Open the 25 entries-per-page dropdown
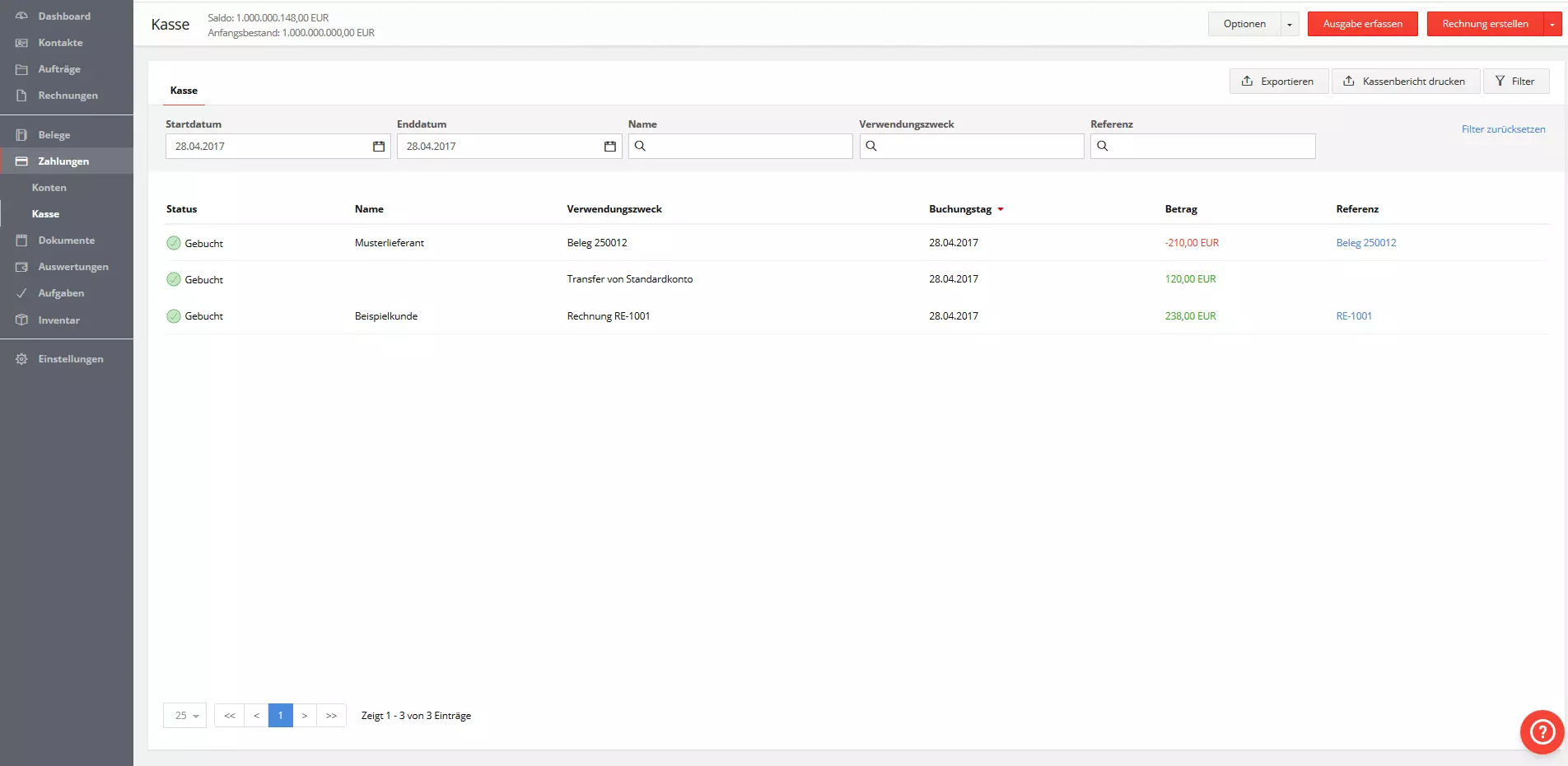Viewport: 1568px width, 766px height. pos(185,716)
